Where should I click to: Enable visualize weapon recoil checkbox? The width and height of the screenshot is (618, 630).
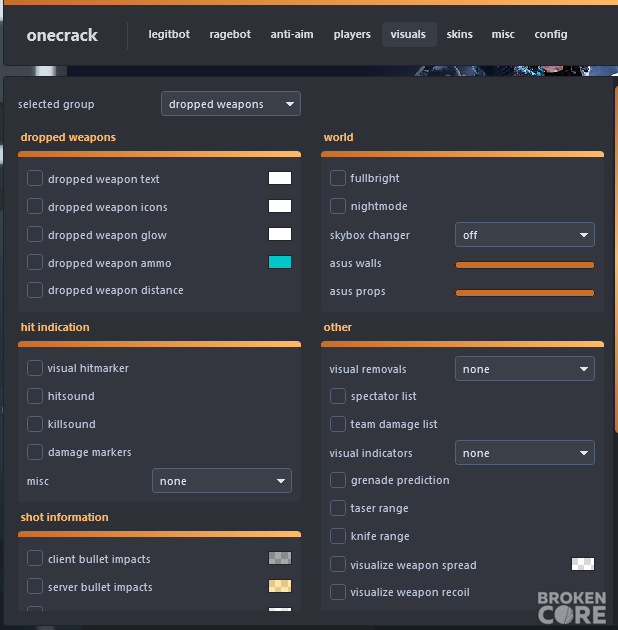338,592
